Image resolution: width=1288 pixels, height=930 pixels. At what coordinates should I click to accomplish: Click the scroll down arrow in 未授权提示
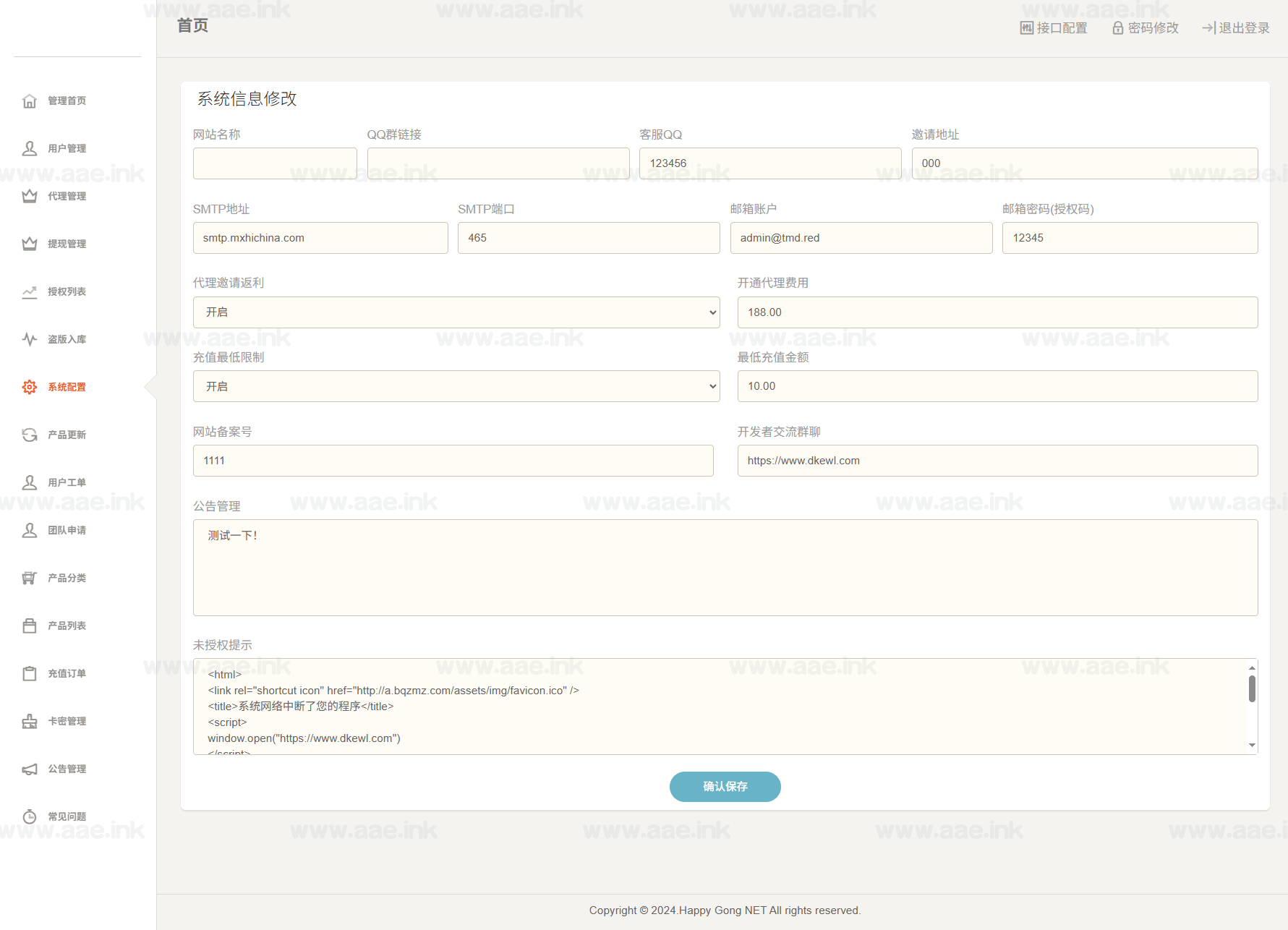coord(1252,746)
